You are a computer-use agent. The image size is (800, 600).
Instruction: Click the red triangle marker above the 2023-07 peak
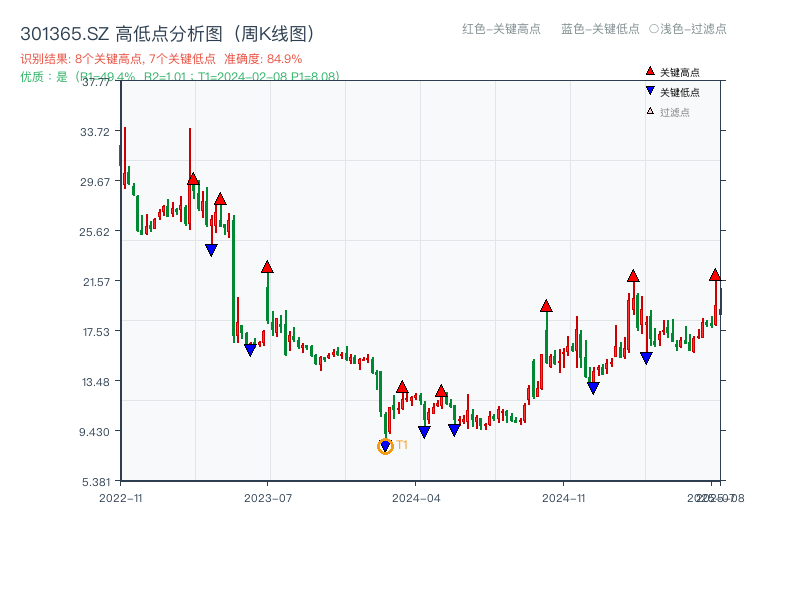(x=267, y=265)
